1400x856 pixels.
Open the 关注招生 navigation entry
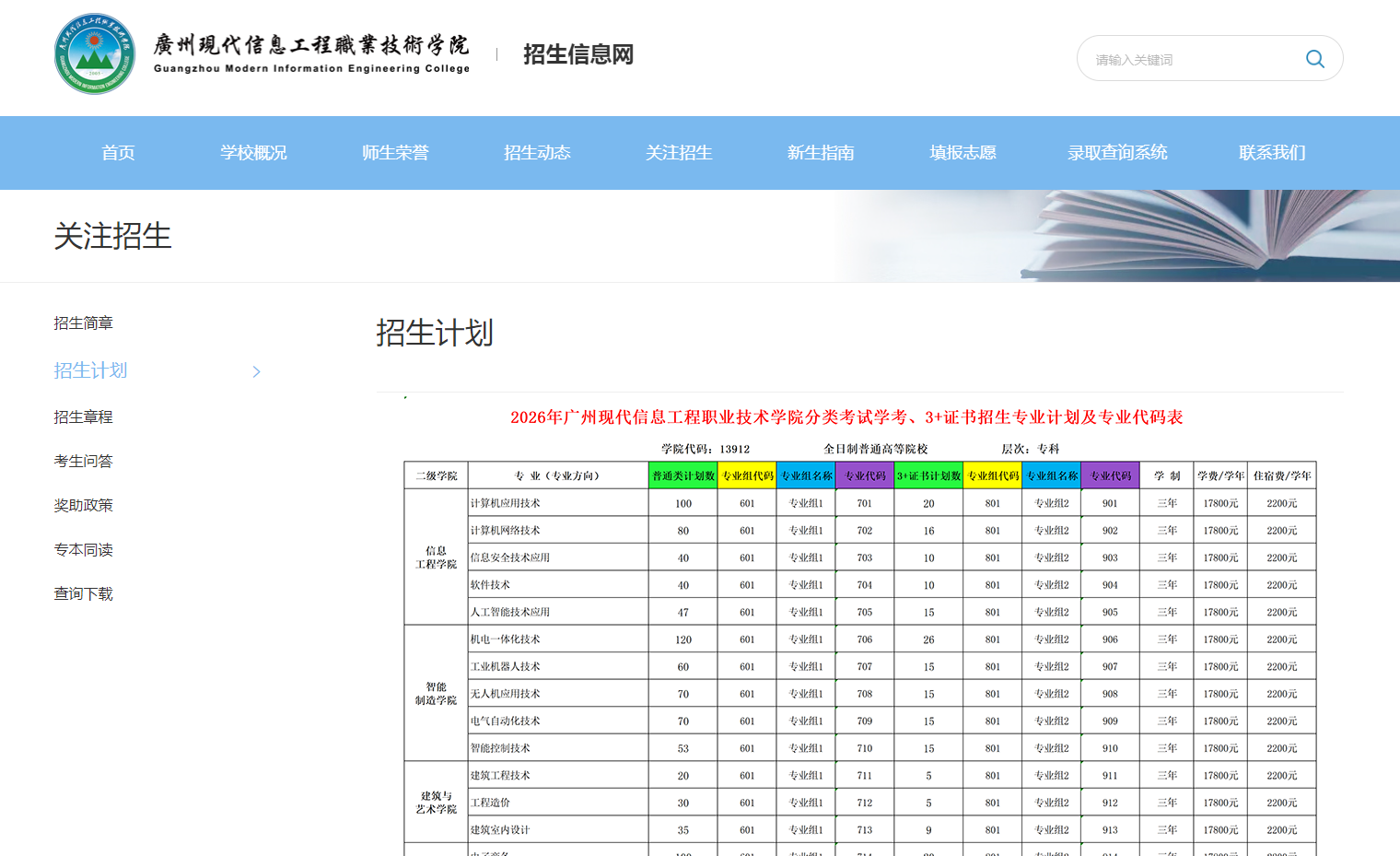click(x=679, y=152)
